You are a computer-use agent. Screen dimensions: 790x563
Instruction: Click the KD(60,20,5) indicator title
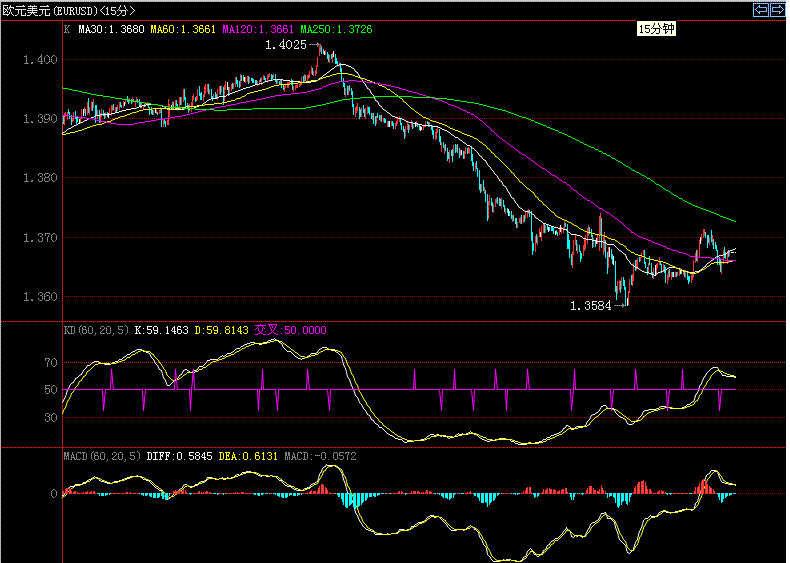96,330
